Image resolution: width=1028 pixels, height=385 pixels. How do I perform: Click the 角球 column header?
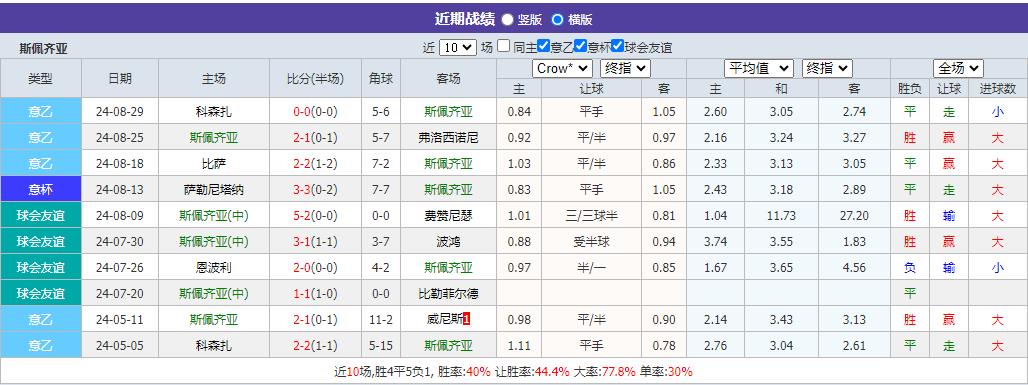click(381, 79)
